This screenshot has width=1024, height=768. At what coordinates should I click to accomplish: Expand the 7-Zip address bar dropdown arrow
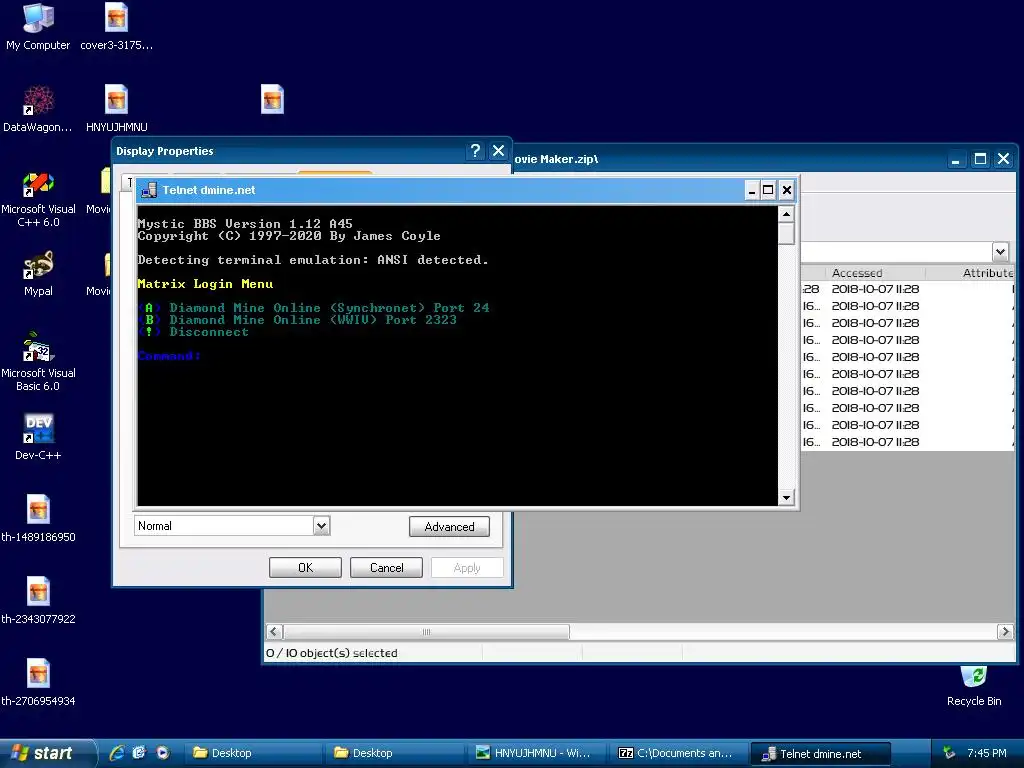point(1000,251)
